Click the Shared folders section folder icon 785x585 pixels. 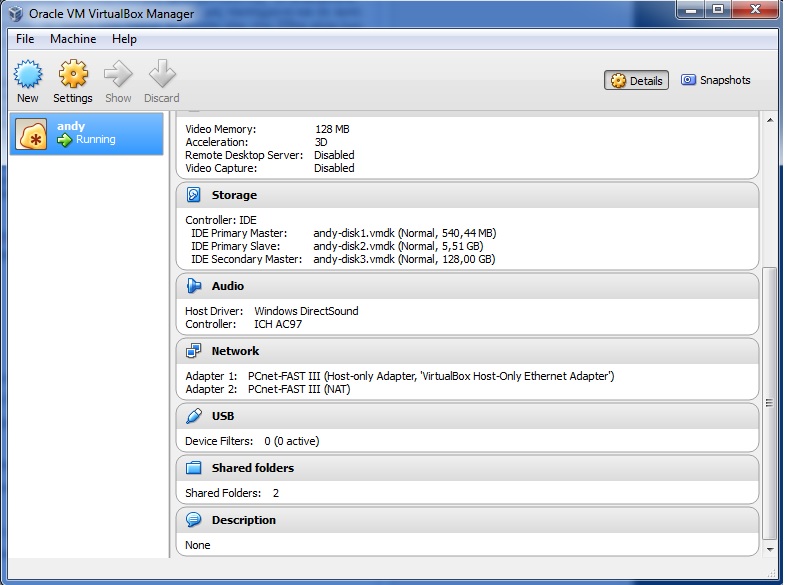tap(193, 468)
